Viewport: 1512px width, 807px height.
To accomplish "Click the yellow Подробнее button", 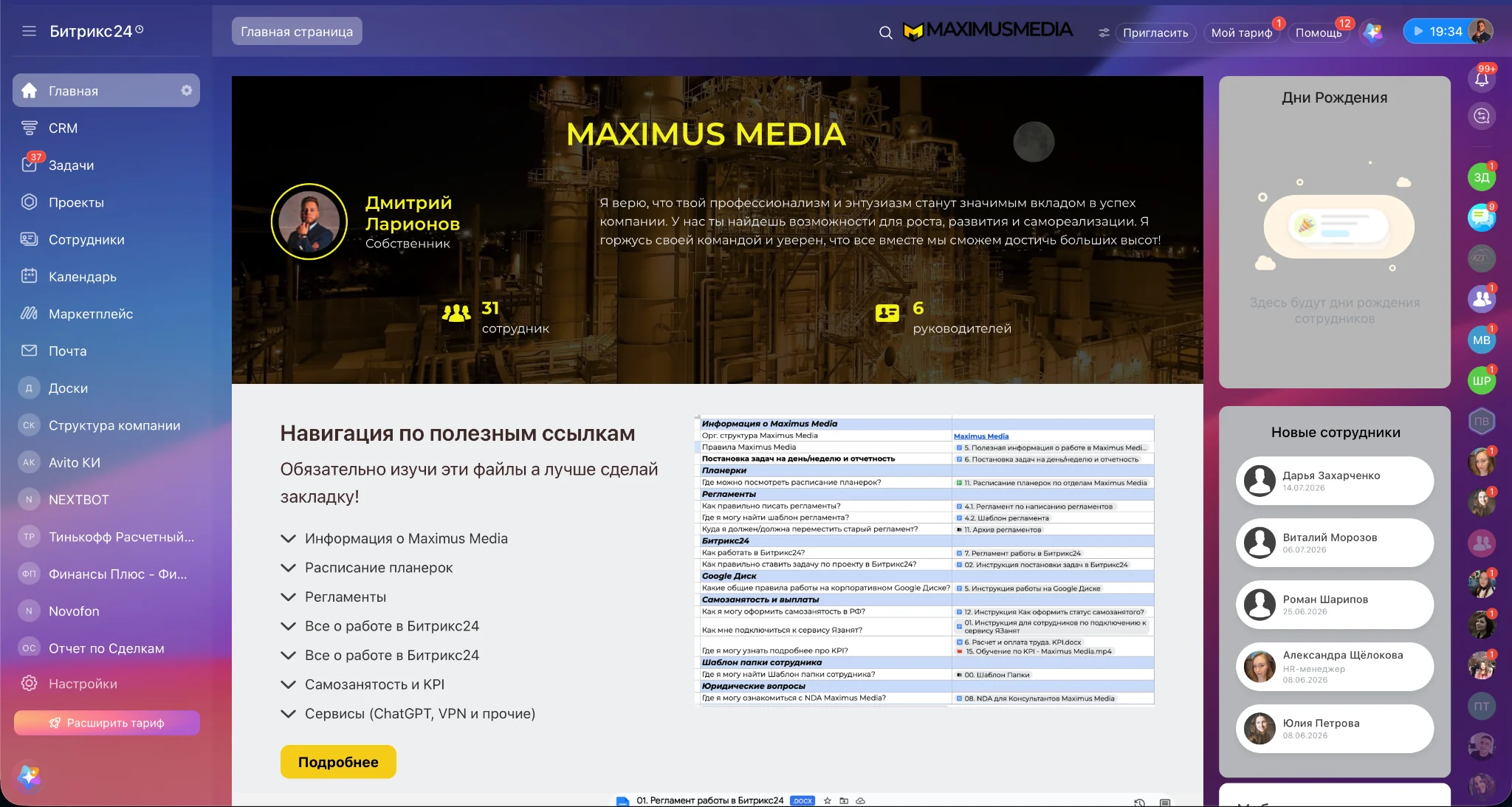I will (x=338, y=762).
